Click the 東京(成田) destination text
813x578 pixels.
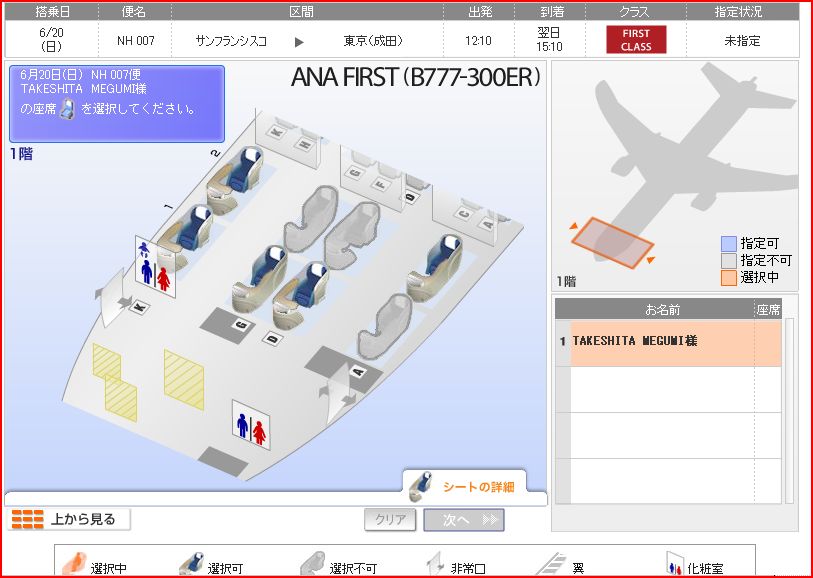(373, 41)
